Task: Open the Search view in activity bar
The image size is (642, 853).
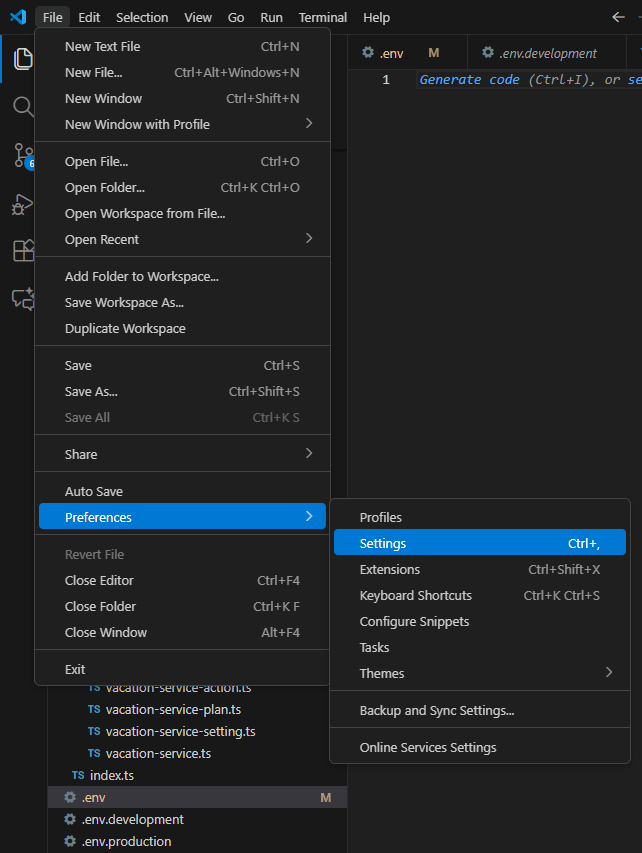Action: [22, 107]
